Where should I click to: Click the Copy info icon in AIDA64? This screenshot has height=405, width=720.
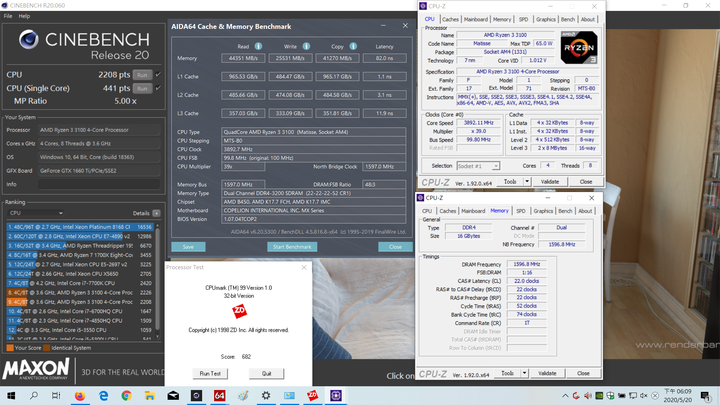[353, 46]
